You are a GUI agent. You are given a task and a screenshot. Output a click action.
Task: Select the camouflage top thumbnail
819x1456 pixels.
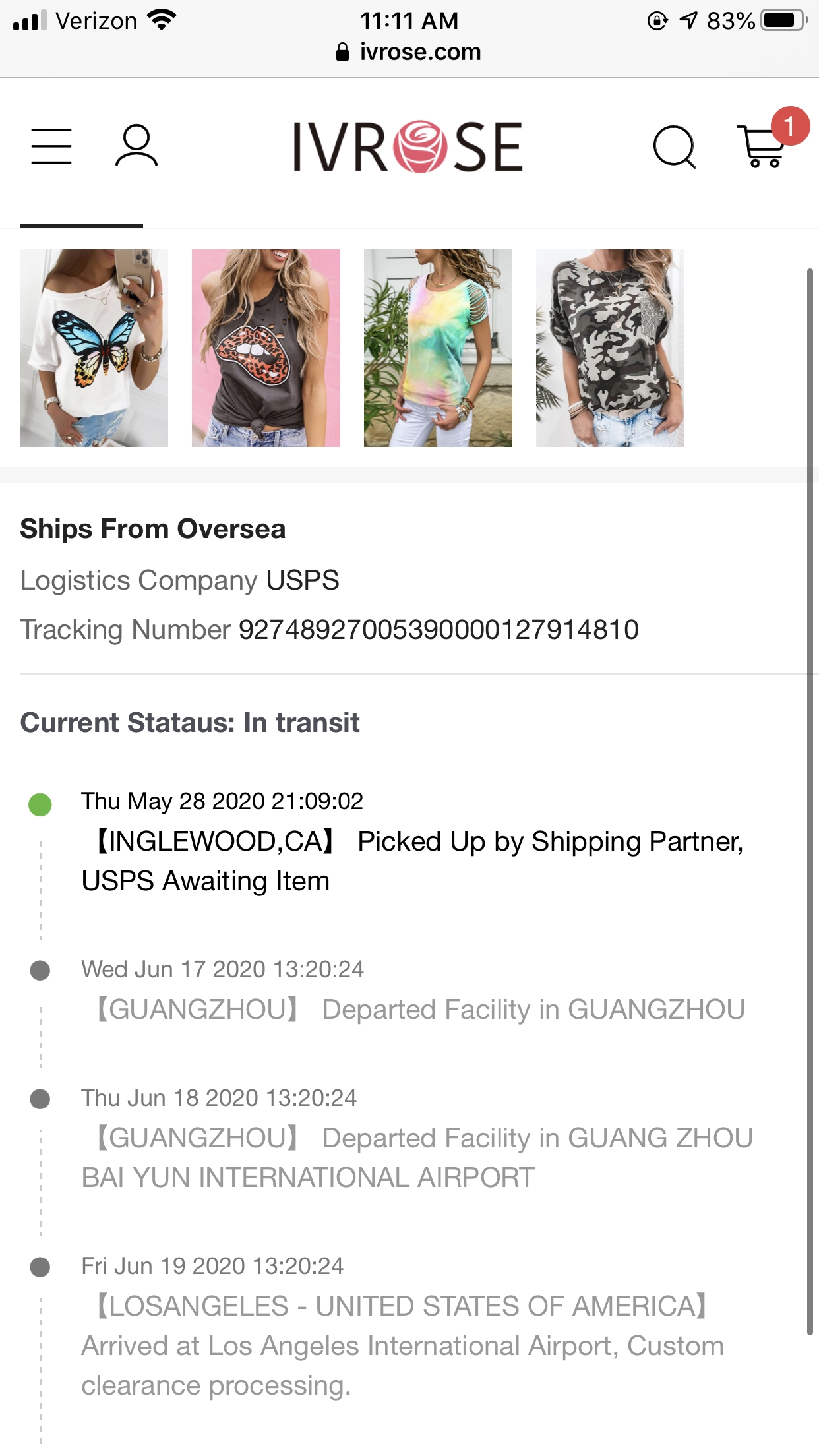point(610,348)
